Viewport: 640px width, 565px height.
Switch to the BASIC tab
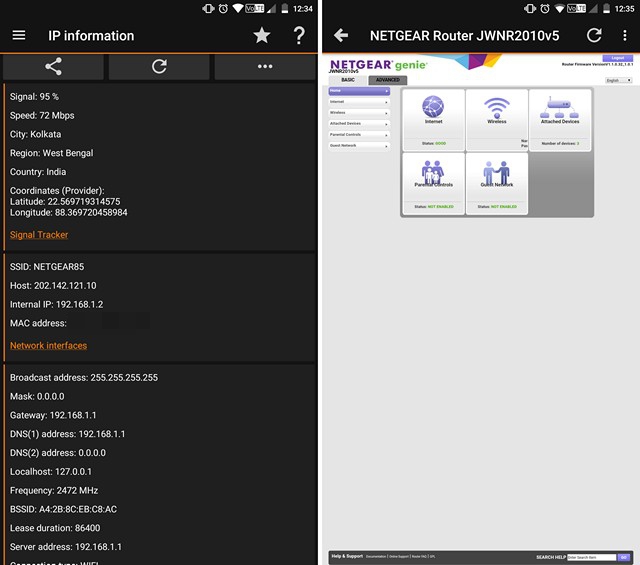point(348,80)
